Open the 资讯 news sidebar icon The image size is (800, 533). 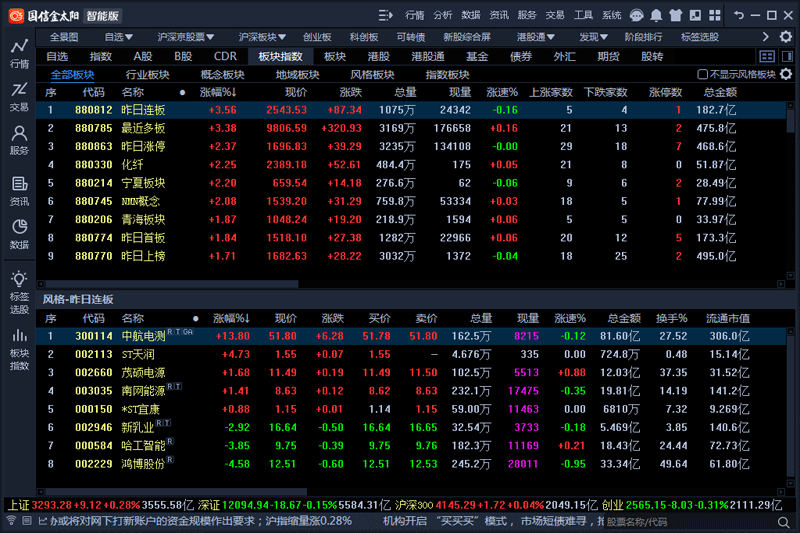click(x=19, y=190)
